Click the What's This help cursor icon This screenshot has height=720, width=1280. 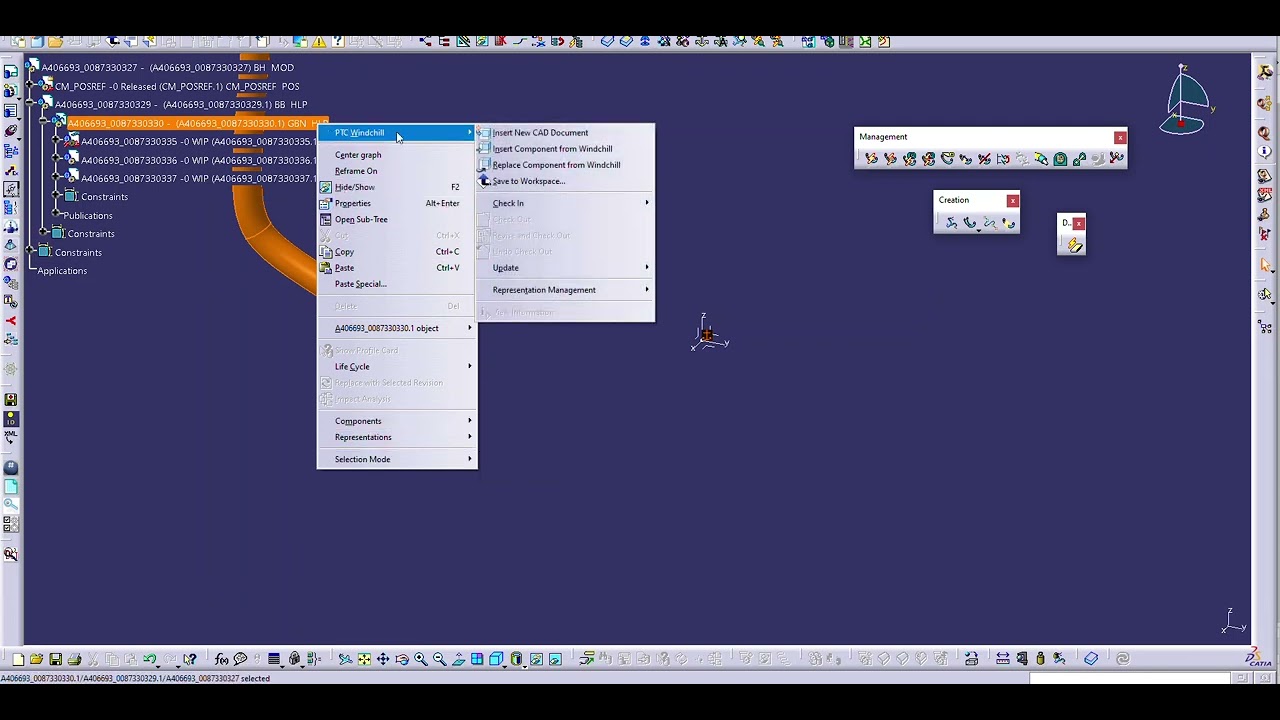(x=189, y=659)
